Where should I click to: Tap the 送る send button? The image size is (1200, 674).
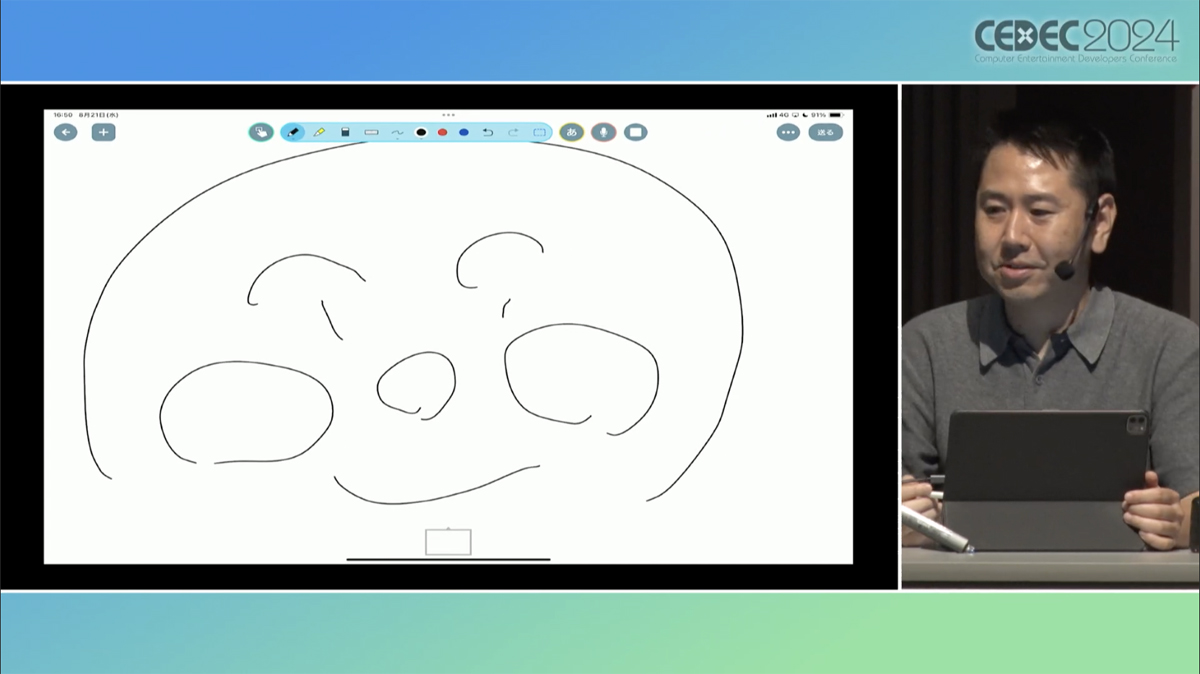pyautogui.click(x=826, y=132)
